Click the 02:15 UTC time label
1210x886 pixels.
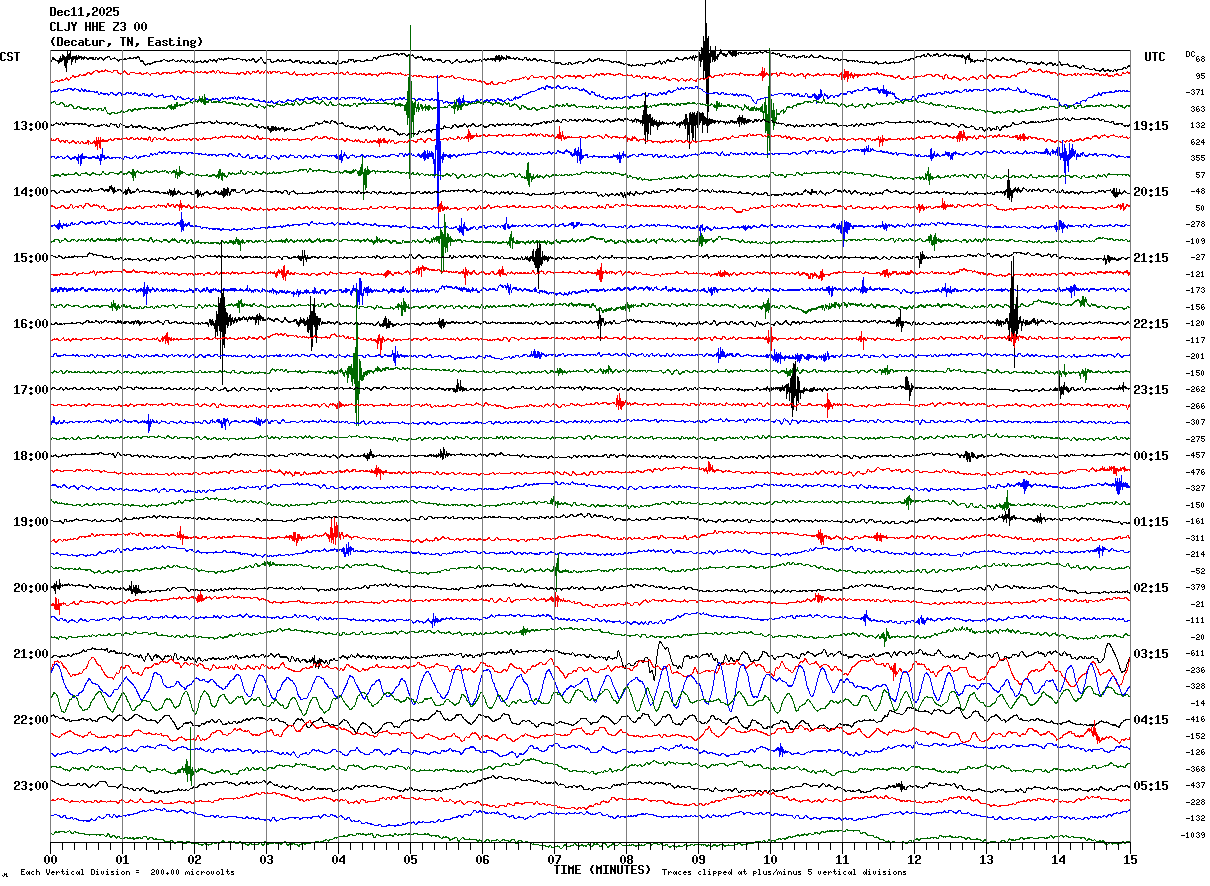[1151, 588]
